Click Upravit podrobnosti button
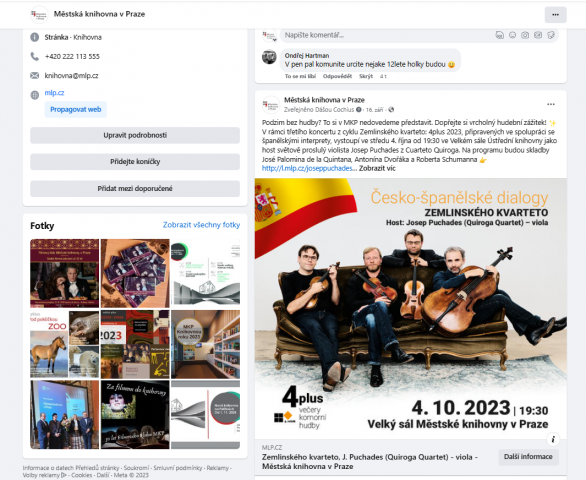586x480 pixels. (x=135, y=135)
